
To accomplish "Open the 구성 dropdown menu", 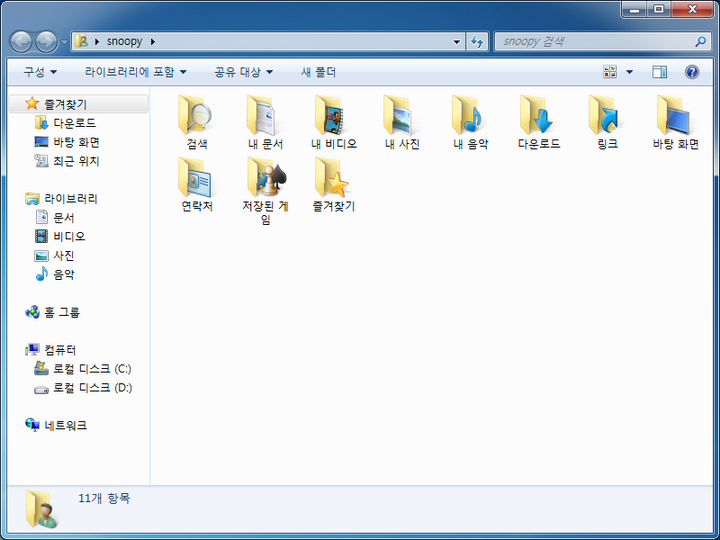I will tap(40, 72).
